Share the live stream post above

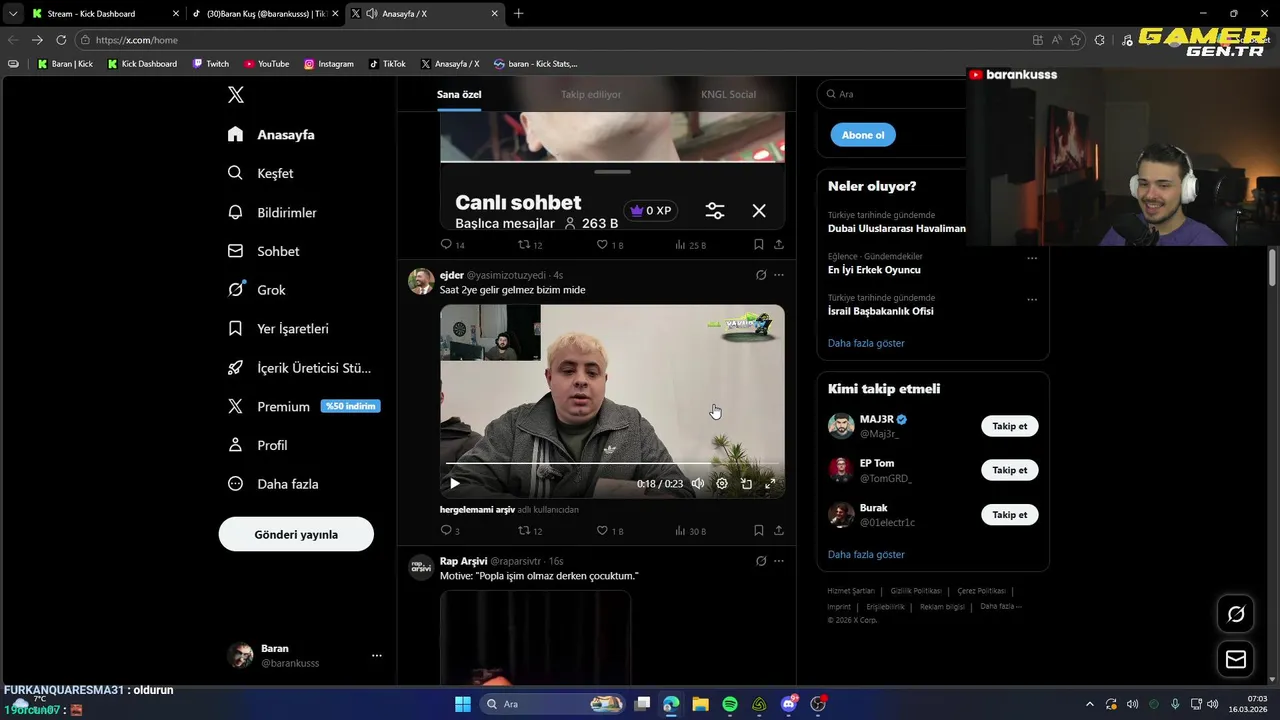click(x=779, y=244)
